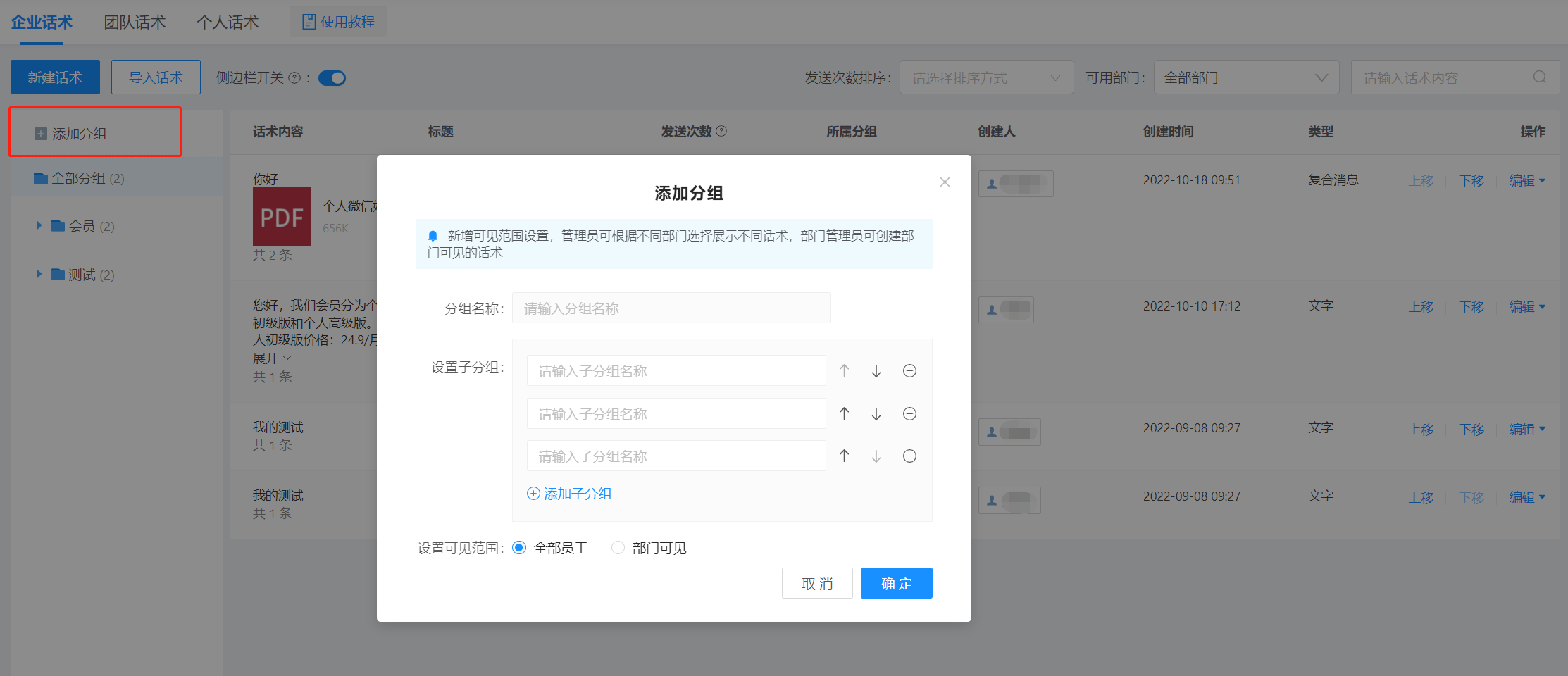Click 确定 button in dialog

click(897, 583)
